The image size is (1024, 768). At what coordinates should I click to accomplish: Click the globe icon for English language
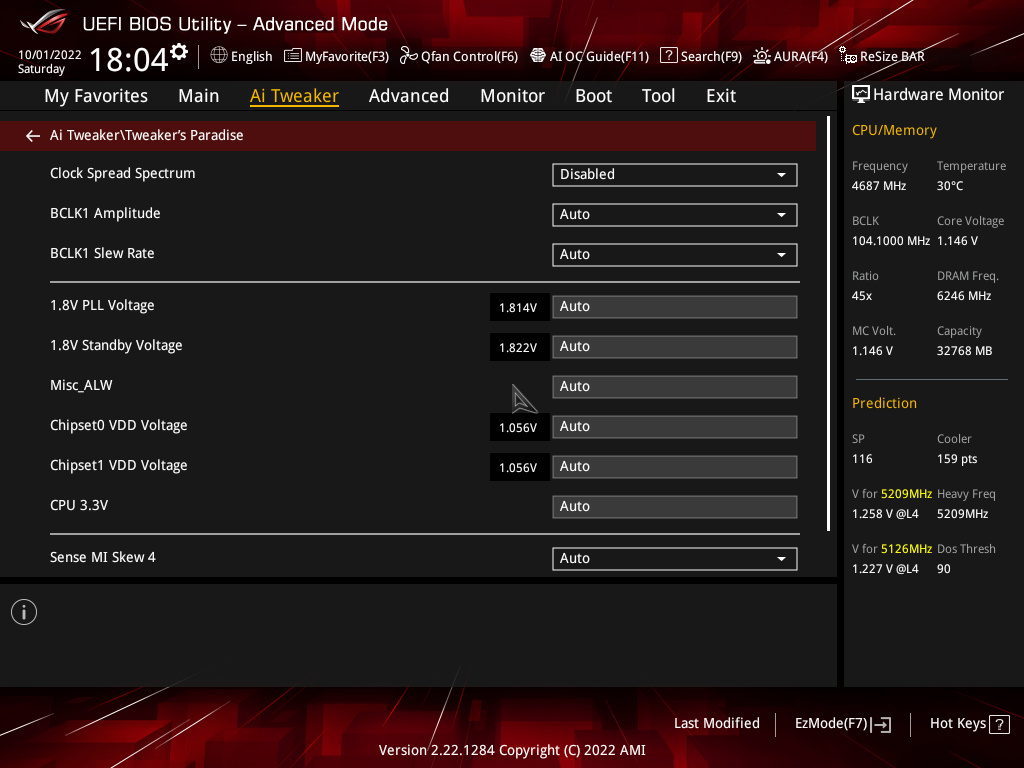click(219, 56)
